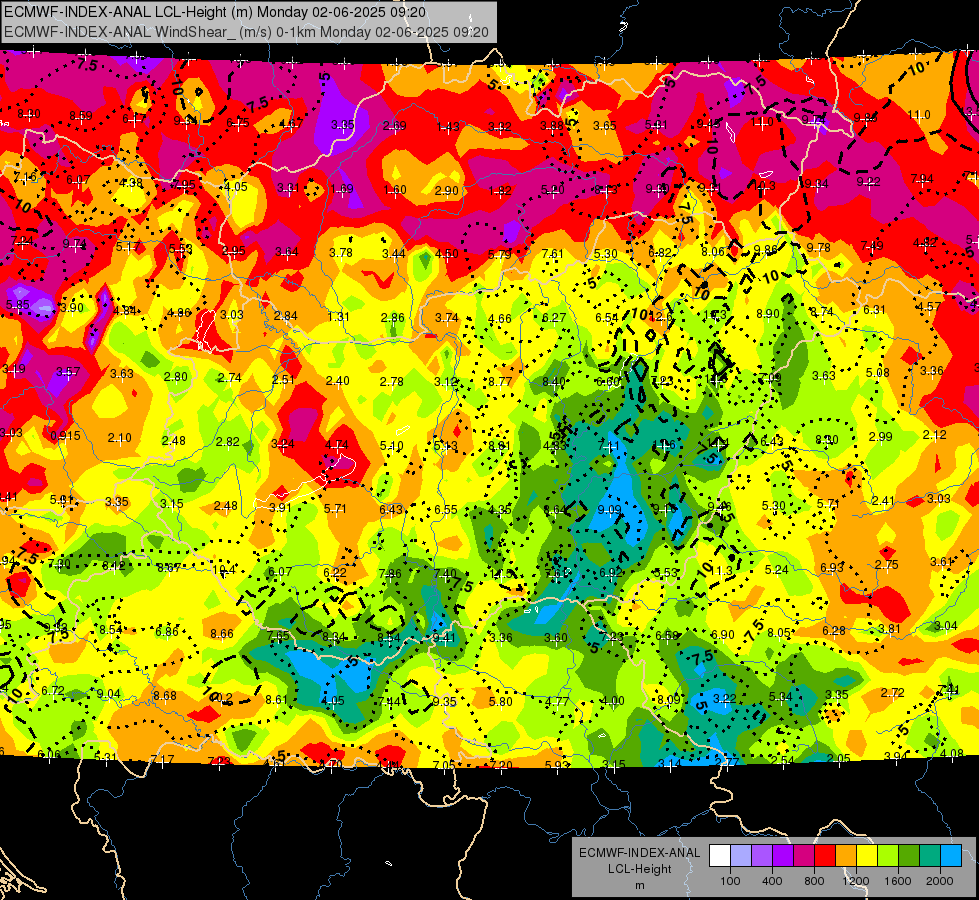Image resolution: width=979 pixels, height=900 pixels.
Task: Click the wind shear value 5.80
Action: [x=501, y=702]
